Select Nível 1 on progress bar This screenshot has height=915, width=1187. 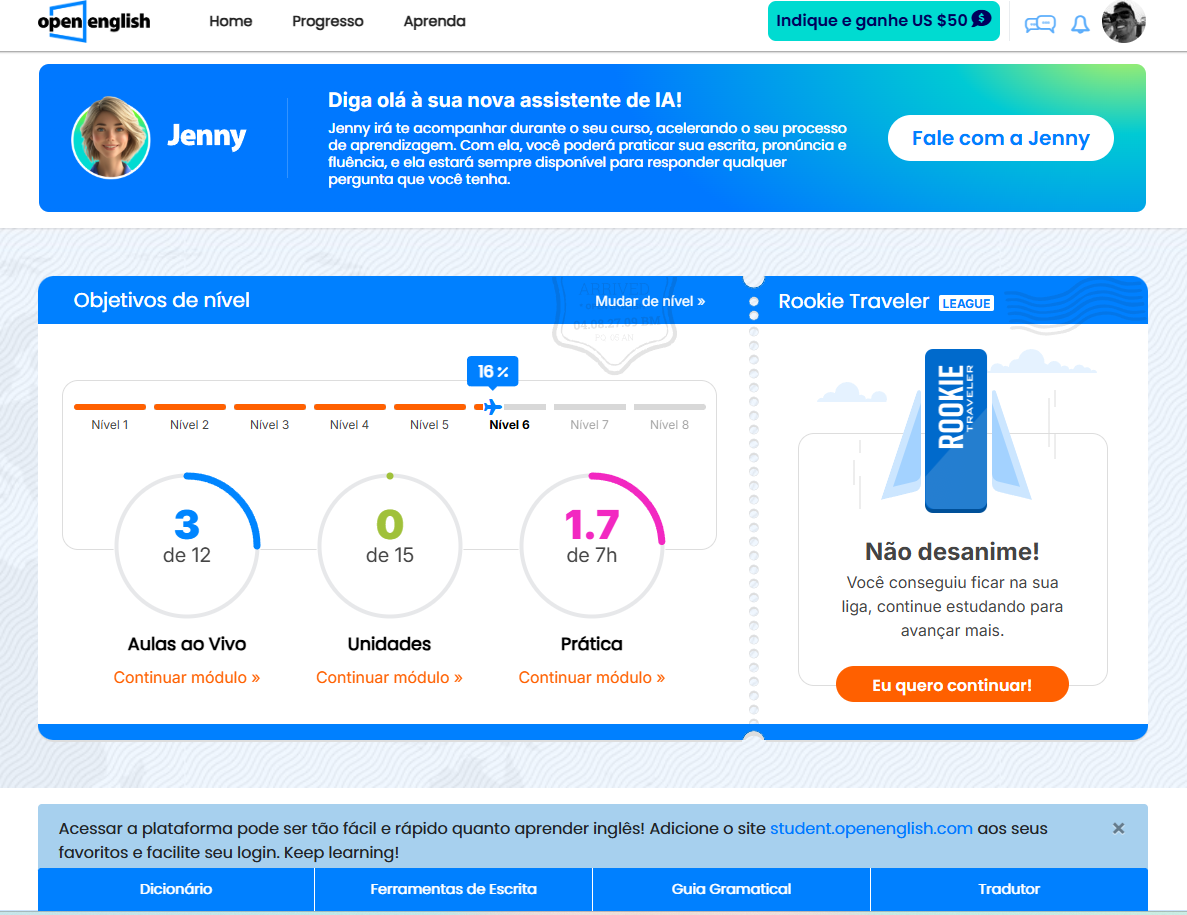point(110,417)
